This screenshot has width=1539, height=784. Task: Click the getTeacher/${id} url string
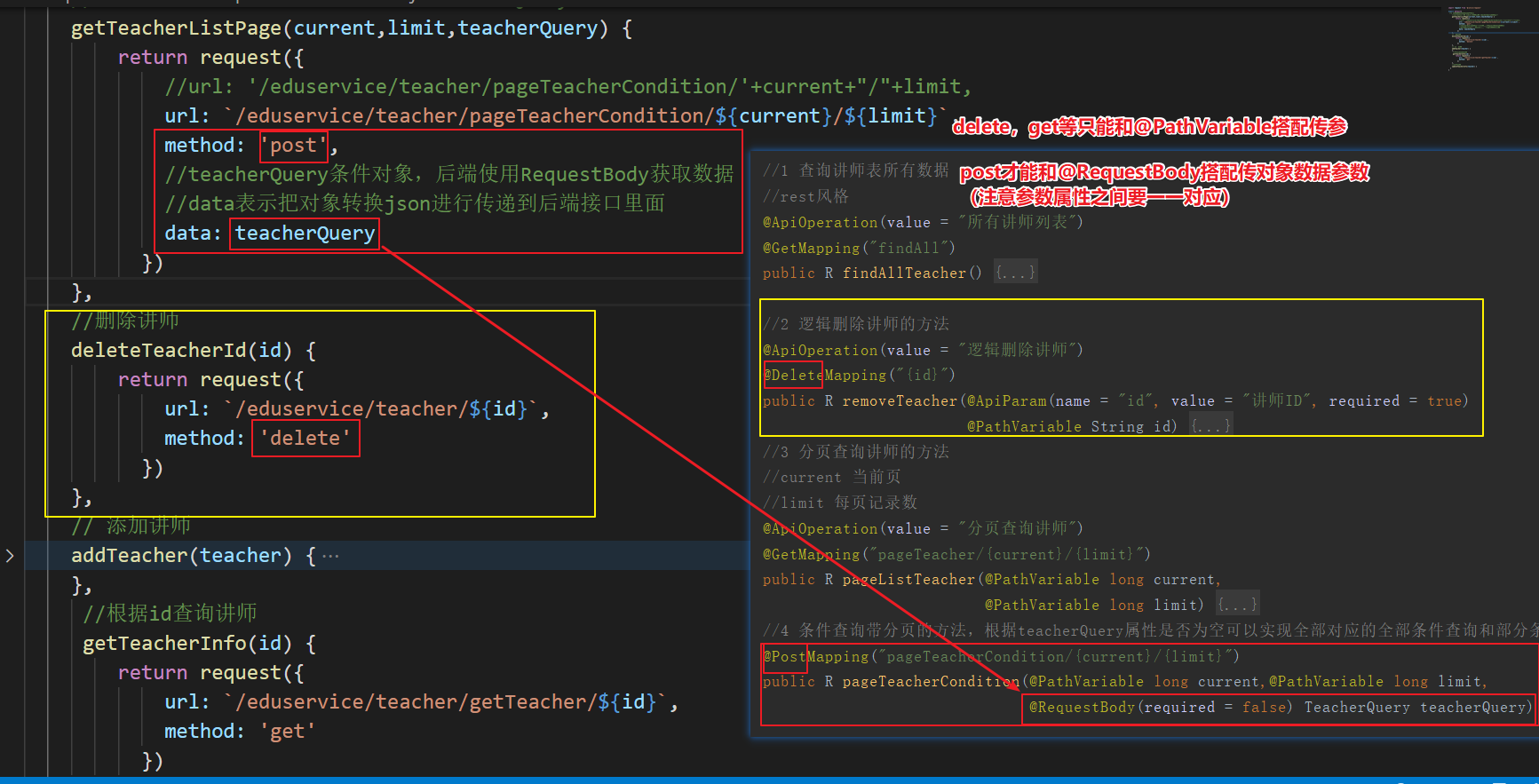pos(445,702)
